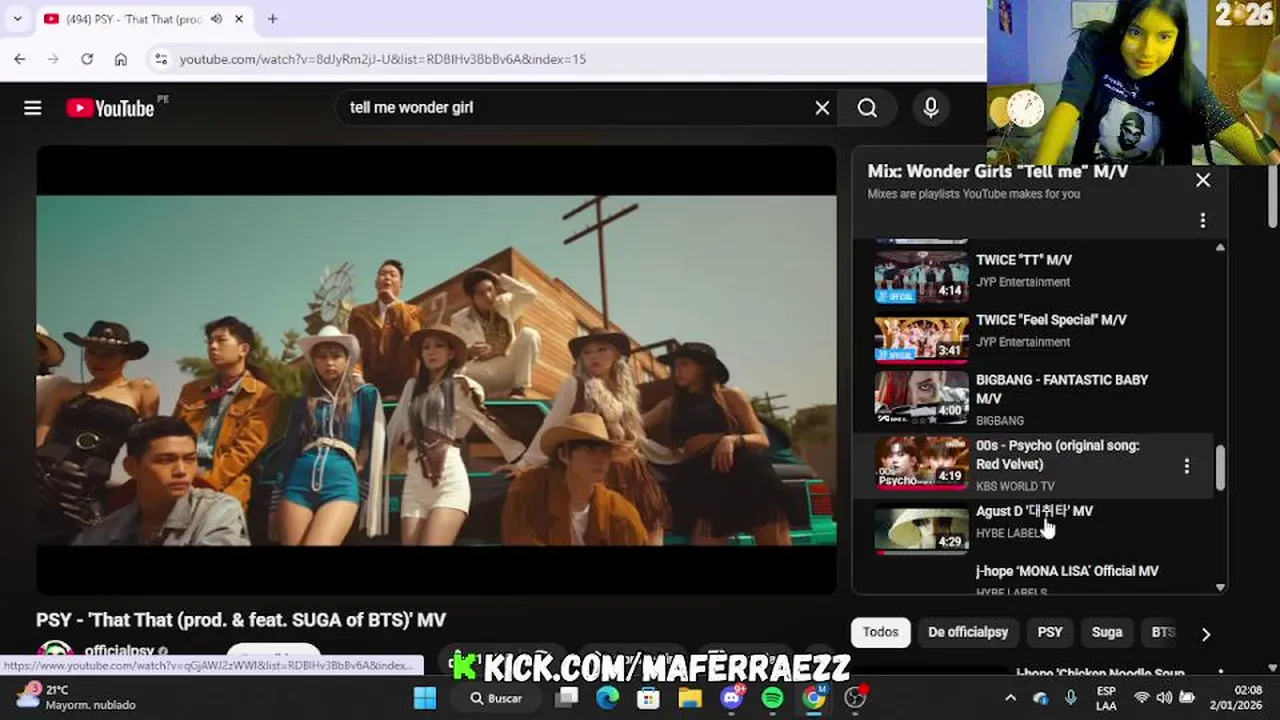Screen dimensions: 1280x720
Task: Play BIGBANG - FANTASTIC BABY M/V
Action: point(1062,389)
